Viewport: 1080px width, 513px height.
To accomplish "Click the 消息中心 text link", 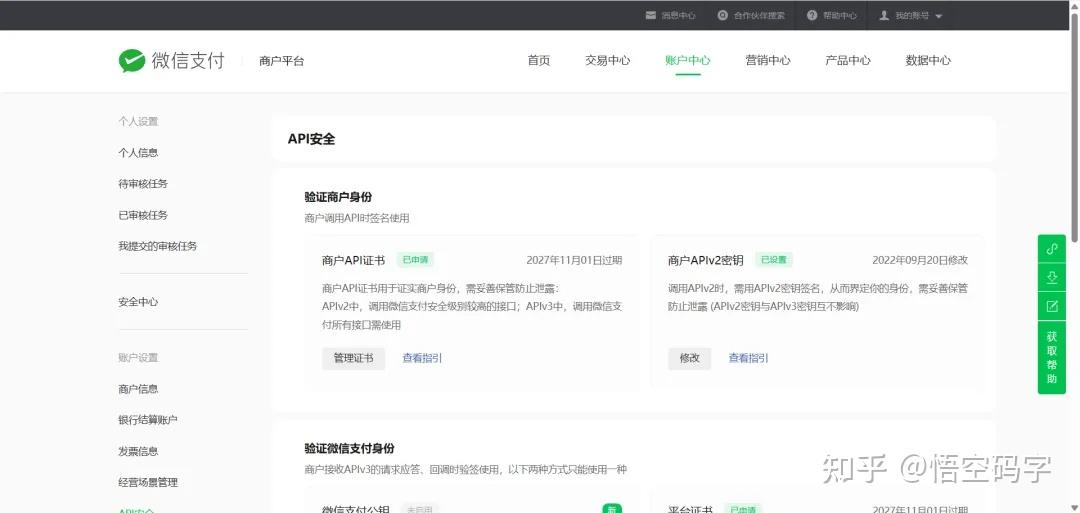I will pos(678,15).
